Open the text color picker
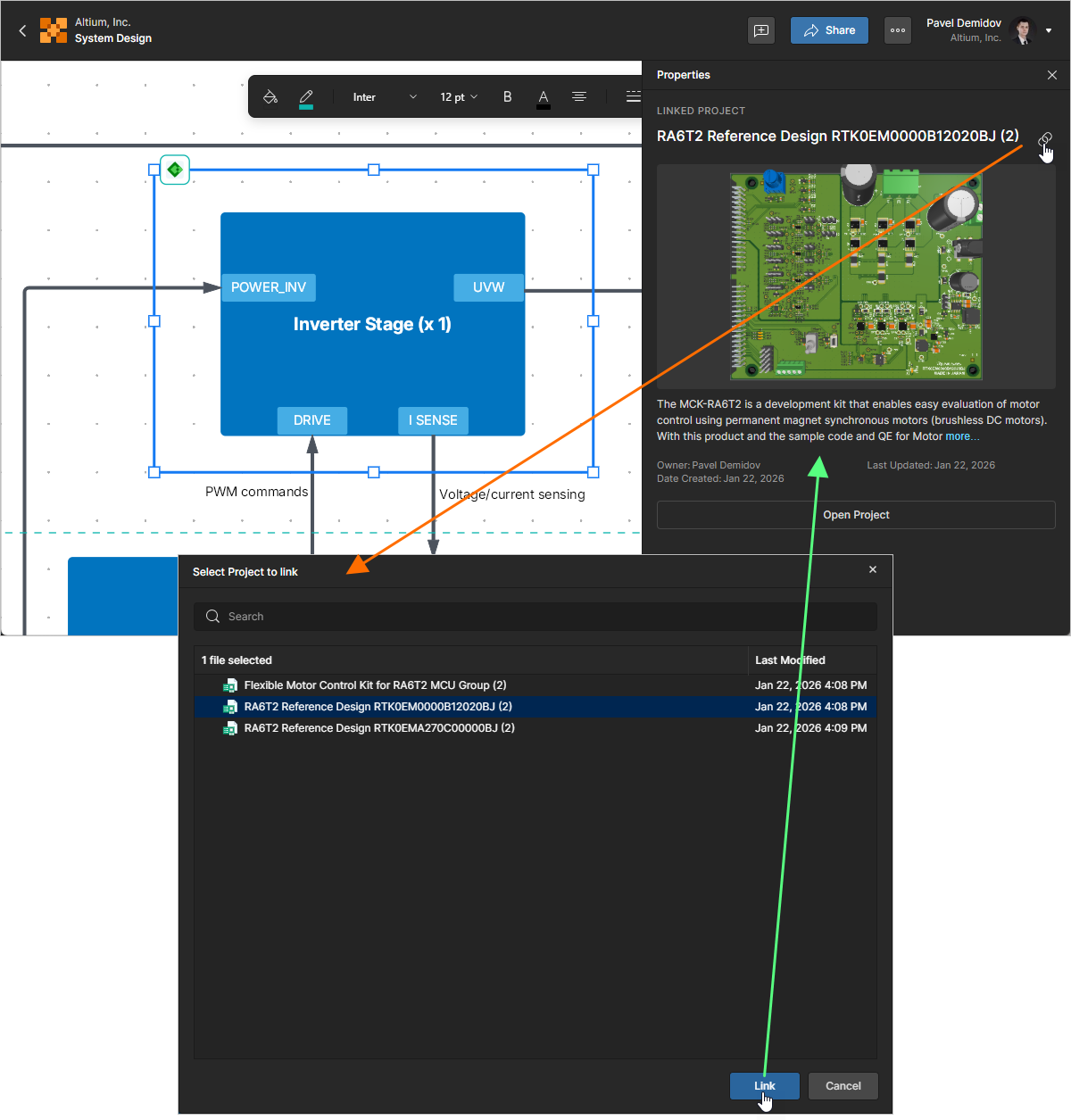Image resolution: width=1071 pixels, height=1120 pixels. coord(544,97)
